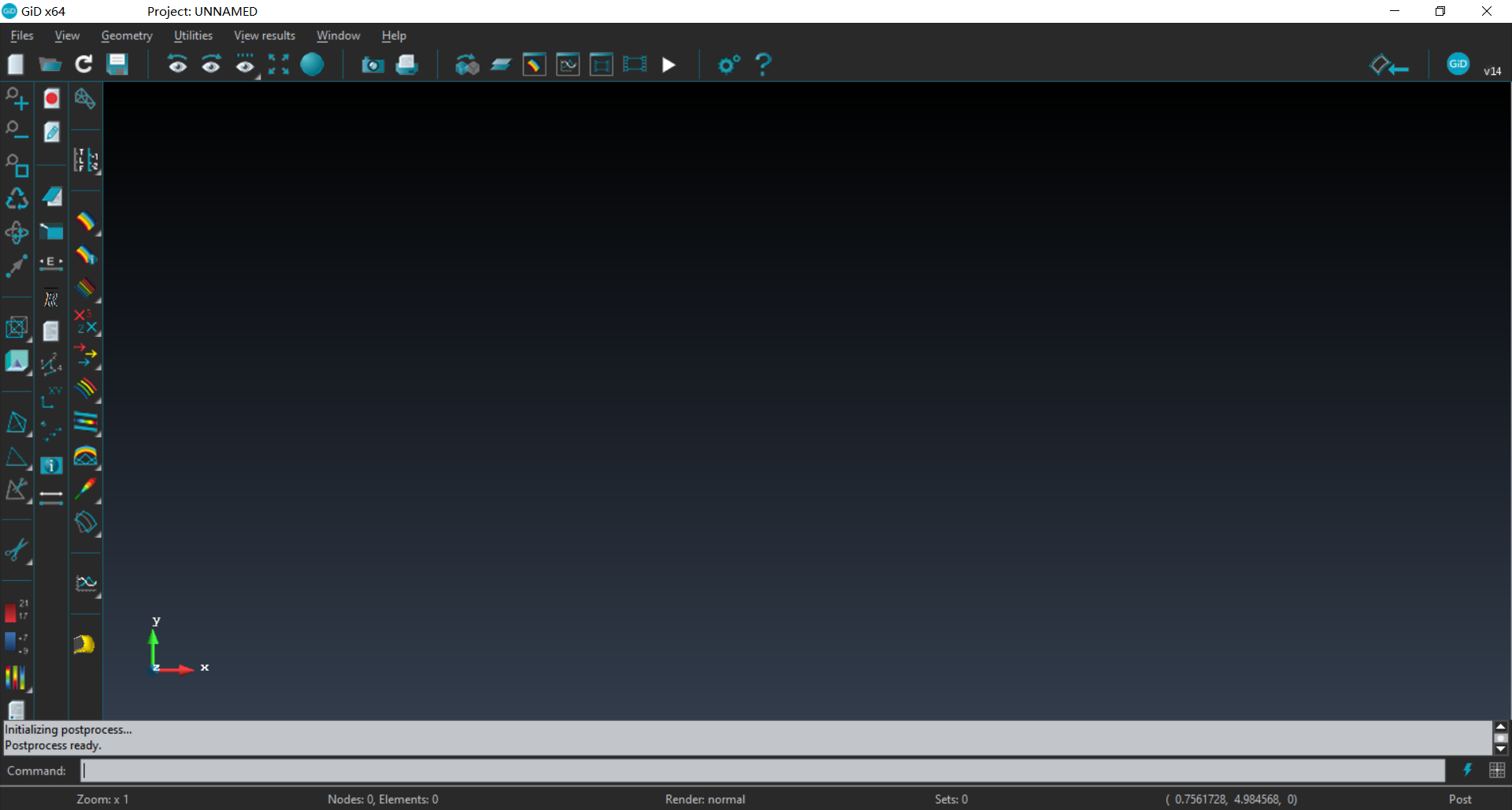Expand the min/max X markers icon
This screenshot has width=1512, height=810.
click(87, 323)
